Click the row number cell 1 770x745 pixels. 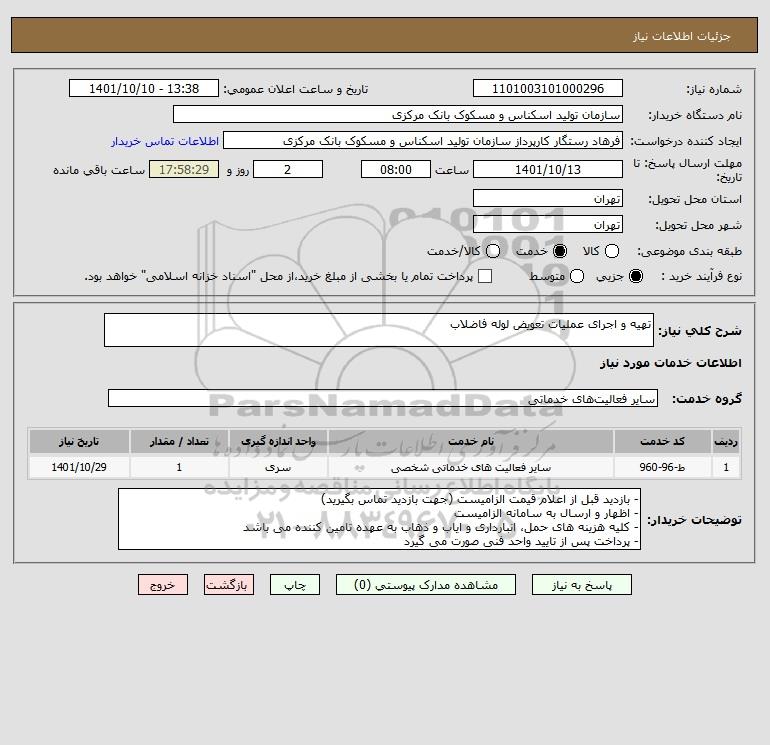click(x=726, y=467)
